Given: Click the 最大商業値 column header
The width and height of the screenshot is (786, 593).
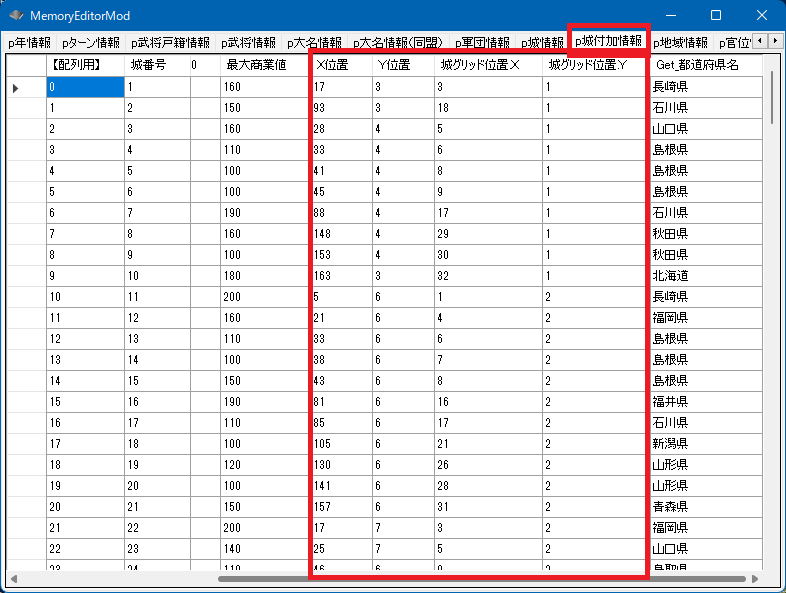Looking at the screenshot, I should coord(255,65).
